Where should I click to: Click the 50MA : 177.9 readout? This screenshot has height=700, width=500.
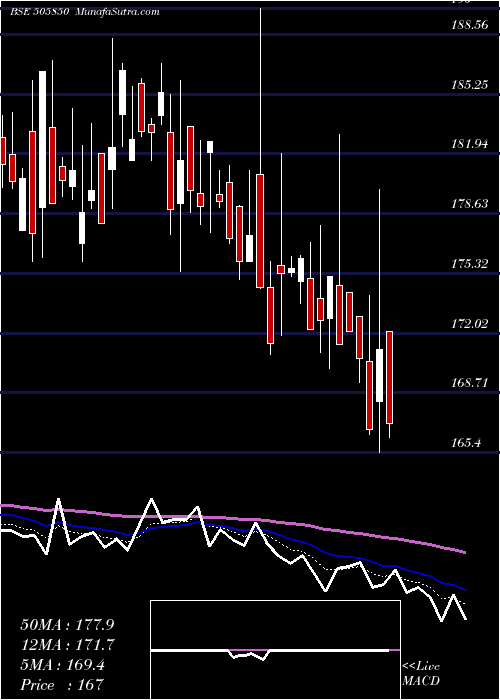point(67,625)
